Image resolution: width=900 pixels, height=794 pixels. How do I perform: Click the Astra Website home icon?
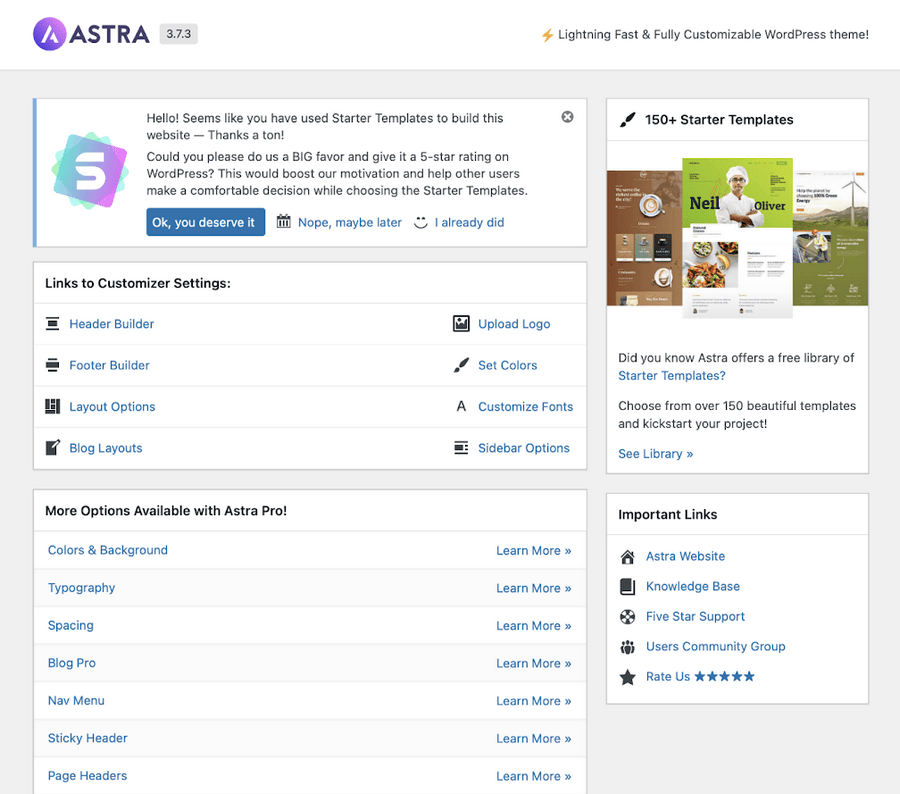(628, 557)
